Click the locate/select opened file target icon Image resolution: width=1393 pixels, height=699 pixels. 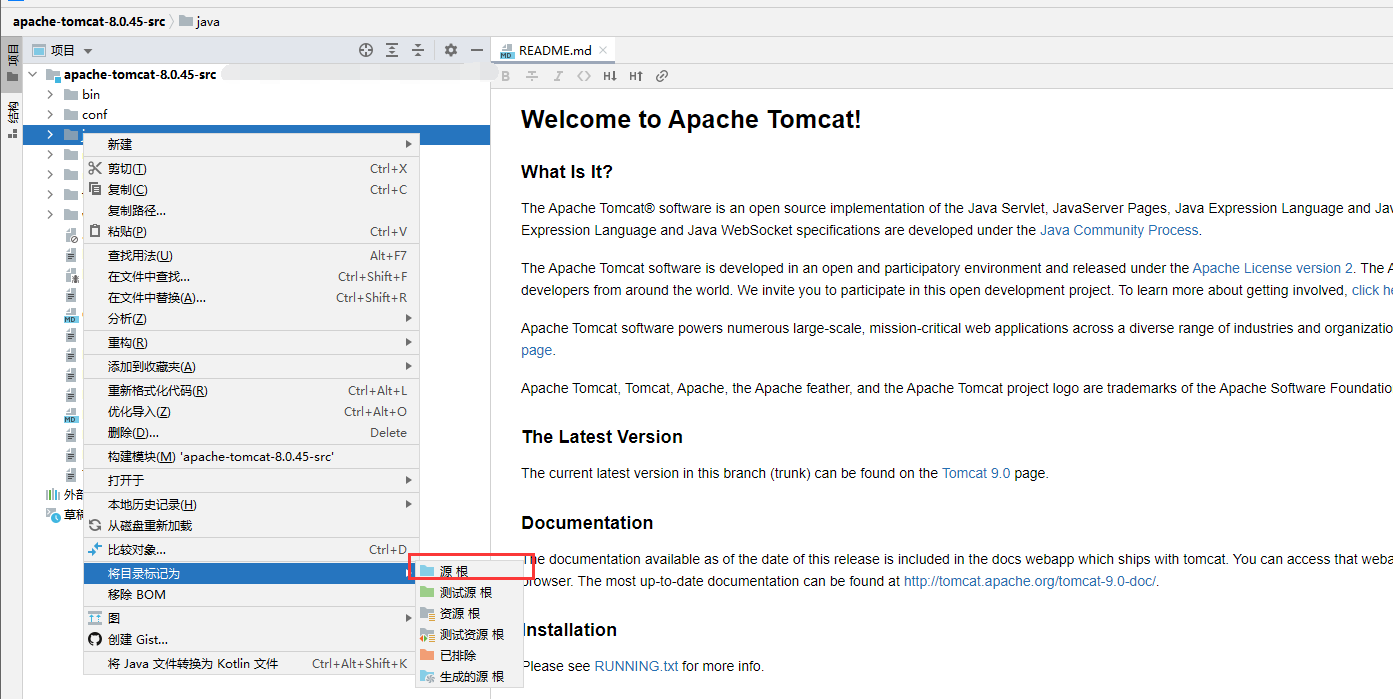coord(366,50)
